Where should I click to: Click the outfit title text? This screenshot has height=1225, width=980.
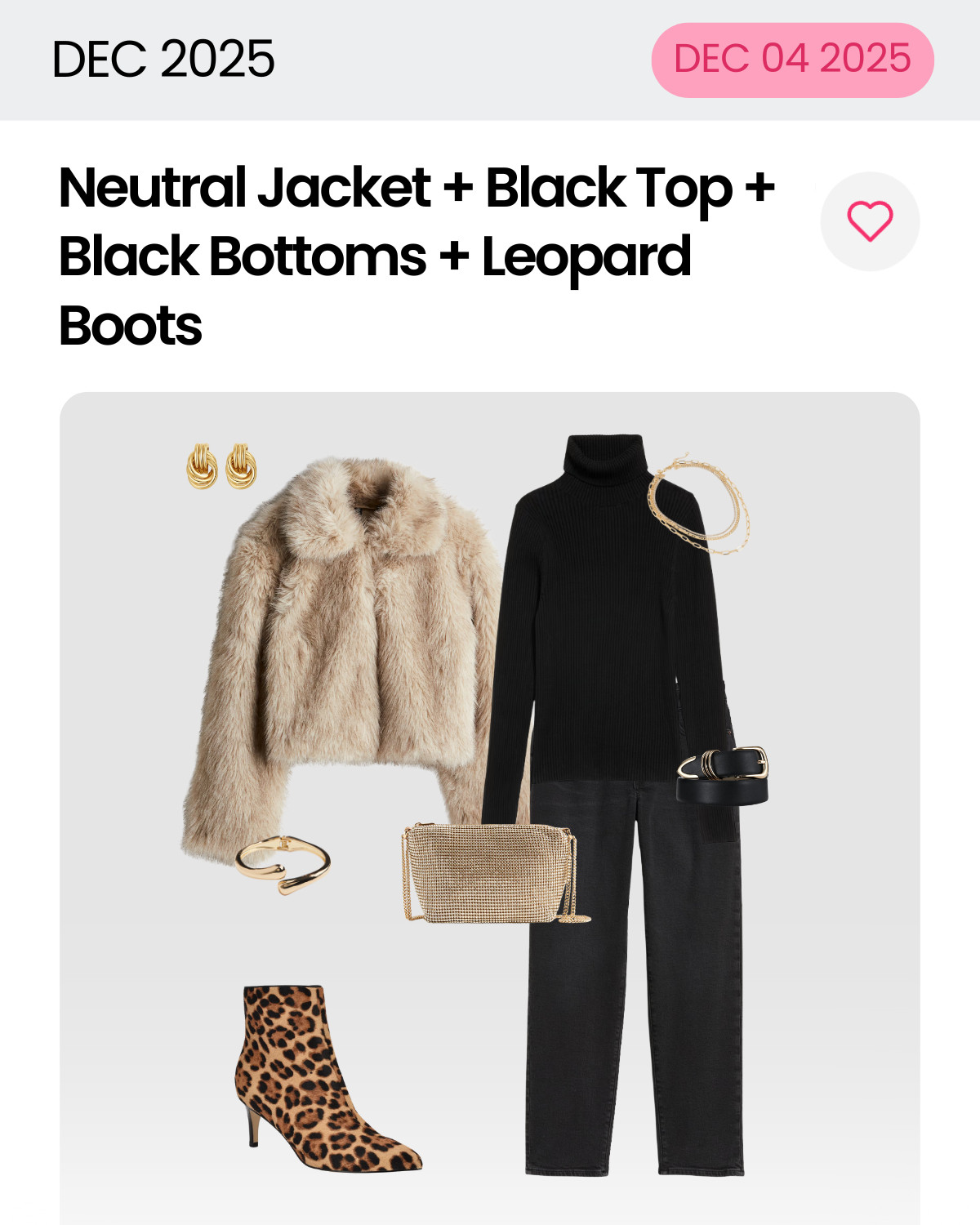pos(416,256)
